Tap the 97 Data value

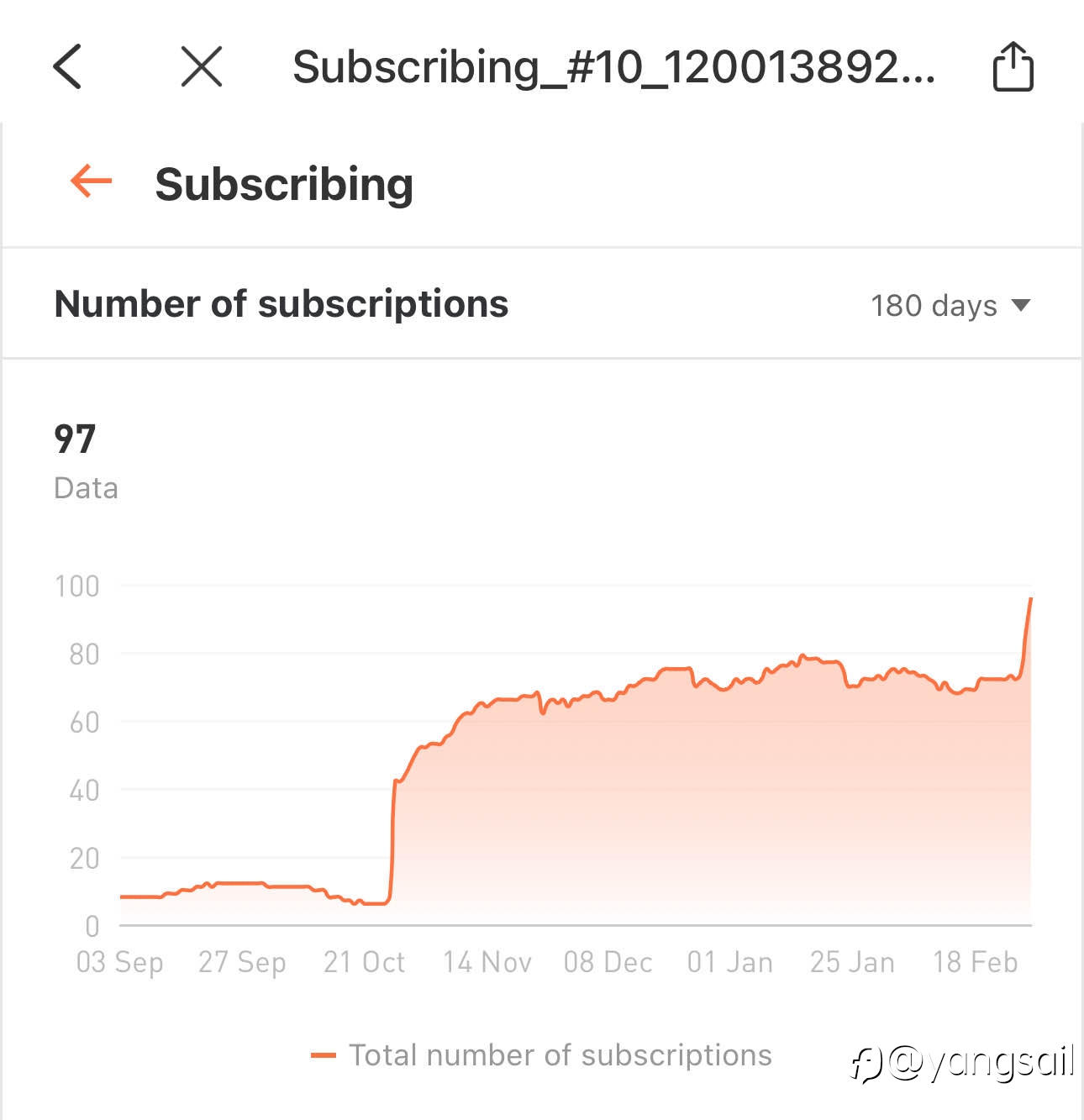(75, 439)
